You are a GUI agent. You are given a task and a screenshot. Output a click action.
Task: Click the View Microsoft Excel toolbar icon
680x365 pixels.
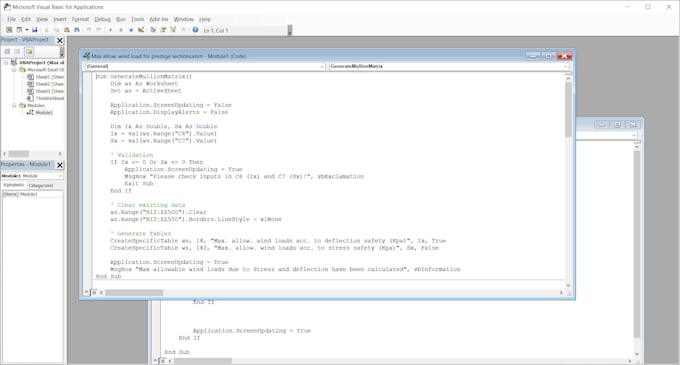point(9,30)
